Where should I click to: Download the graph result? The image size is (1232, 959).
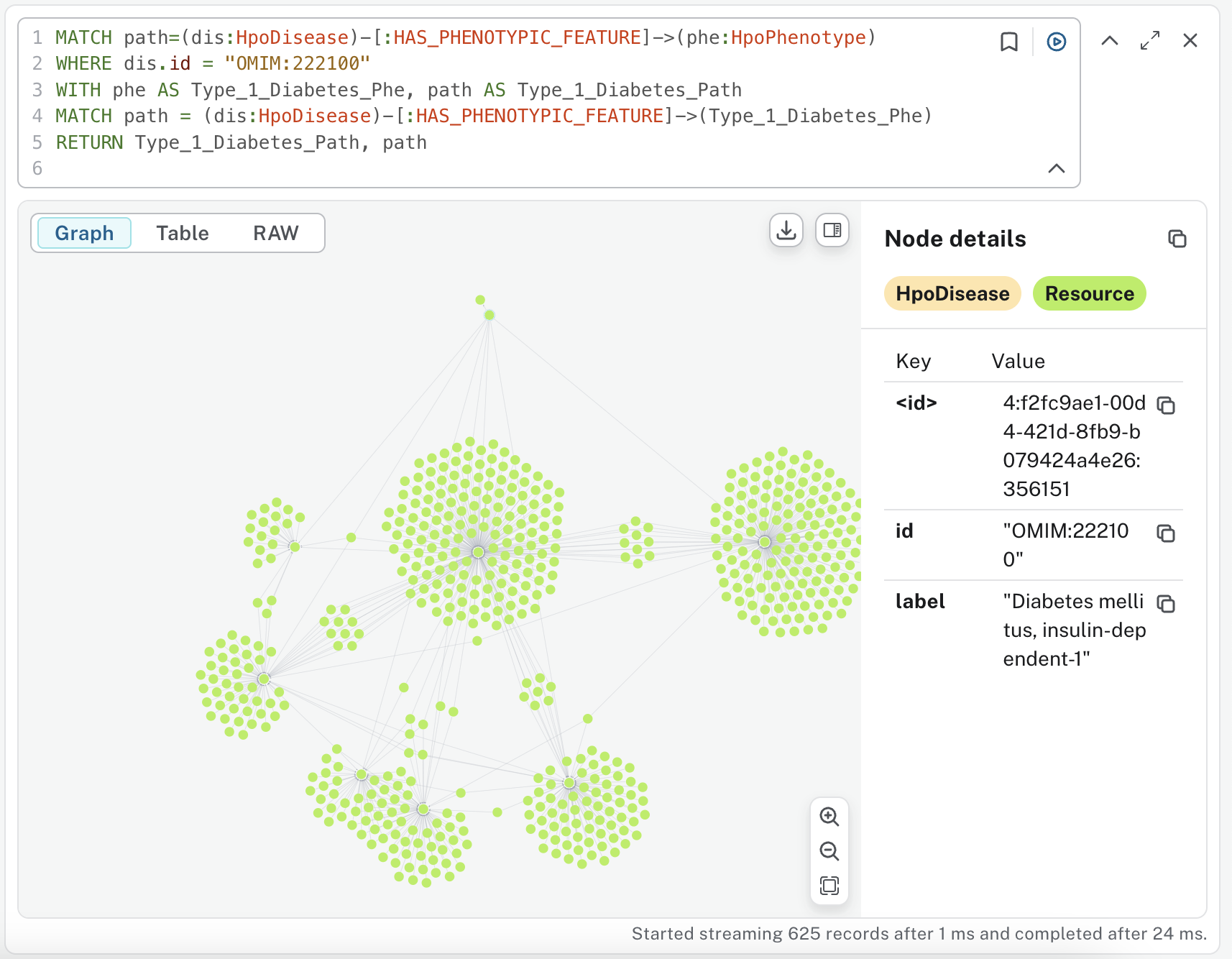786,230
